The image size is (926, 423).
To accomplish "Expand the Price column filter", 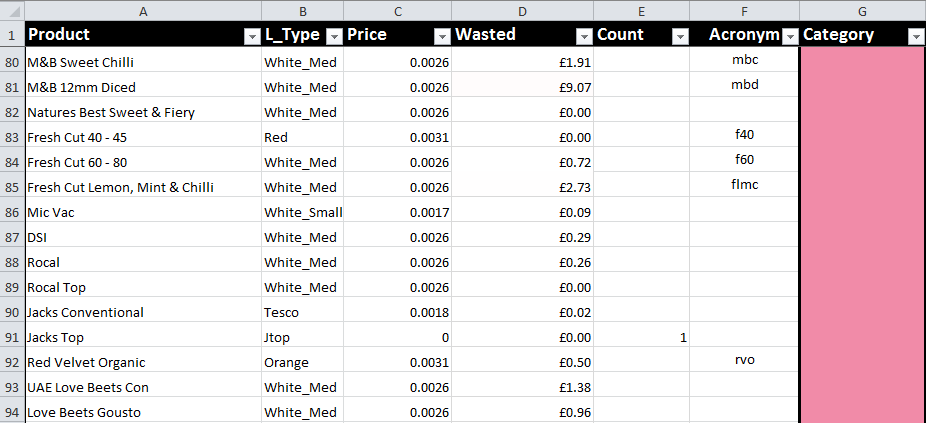I will 441,36.
